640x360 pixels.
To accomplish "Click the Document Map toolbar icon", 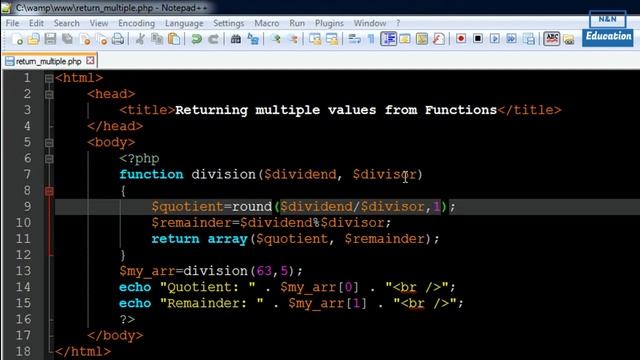I will tap(422, 39).
